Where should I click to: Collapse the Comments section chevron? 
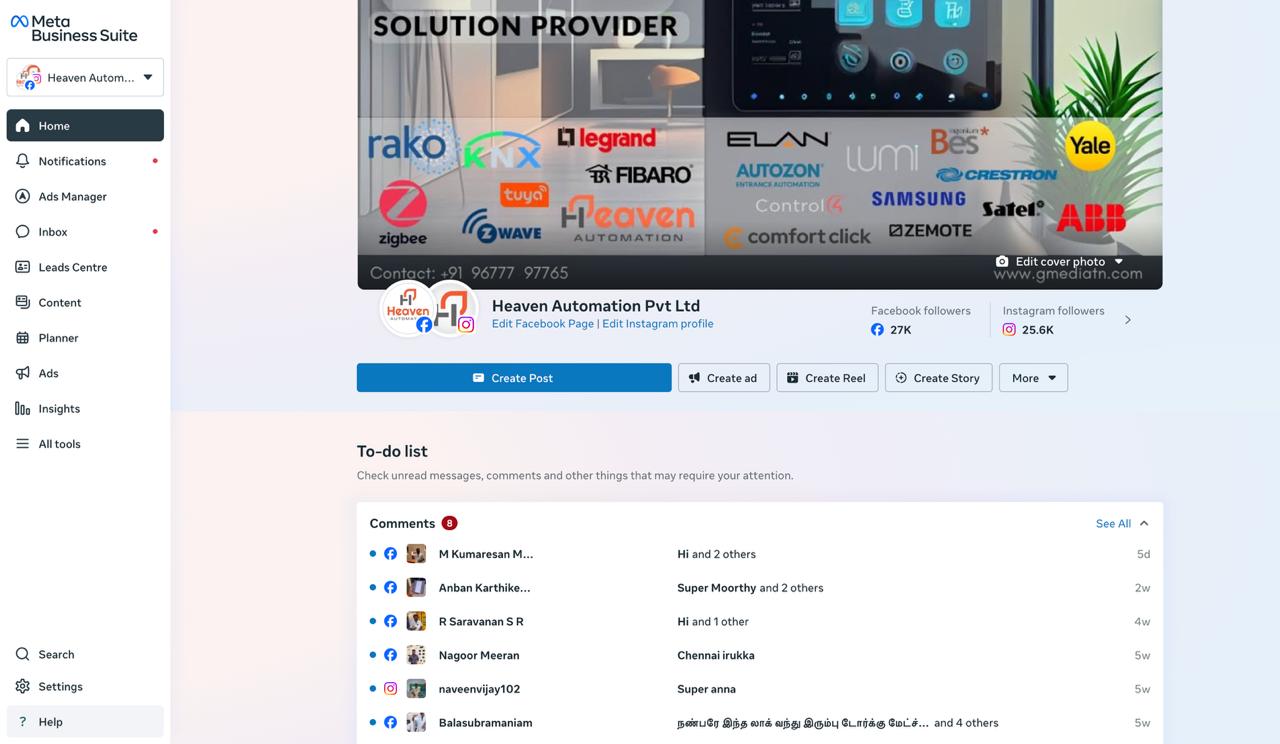(x=1144, y=523)
